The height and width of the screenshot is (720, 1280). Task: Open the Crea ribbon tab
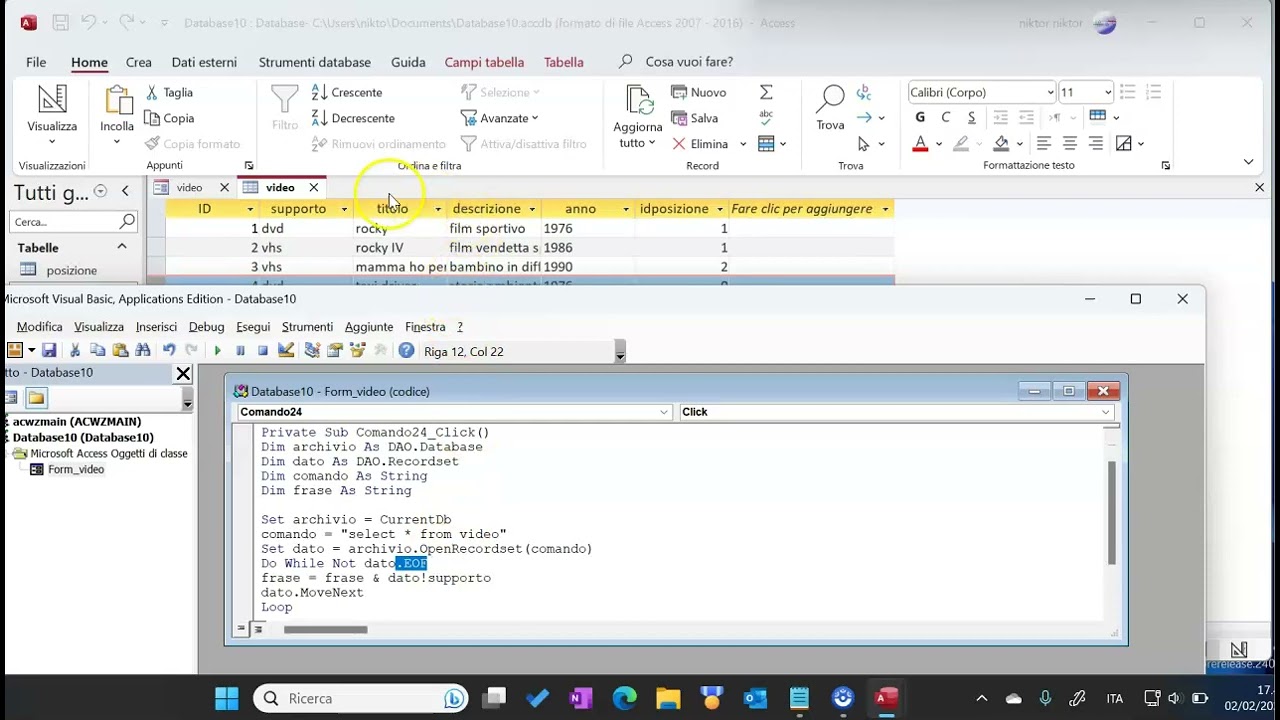[139, 62]
